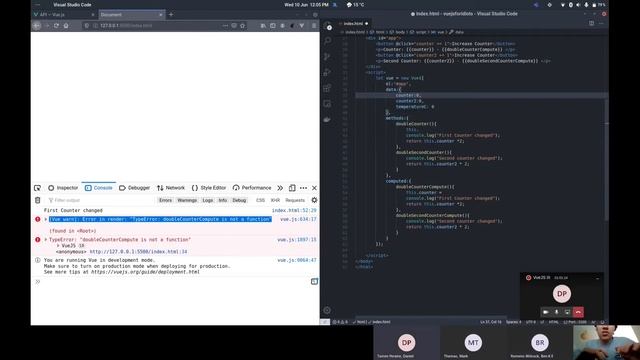Viewport: 640px width, 360px height.
Task: Toggle the Info console filter
Action: click(222, 200)
